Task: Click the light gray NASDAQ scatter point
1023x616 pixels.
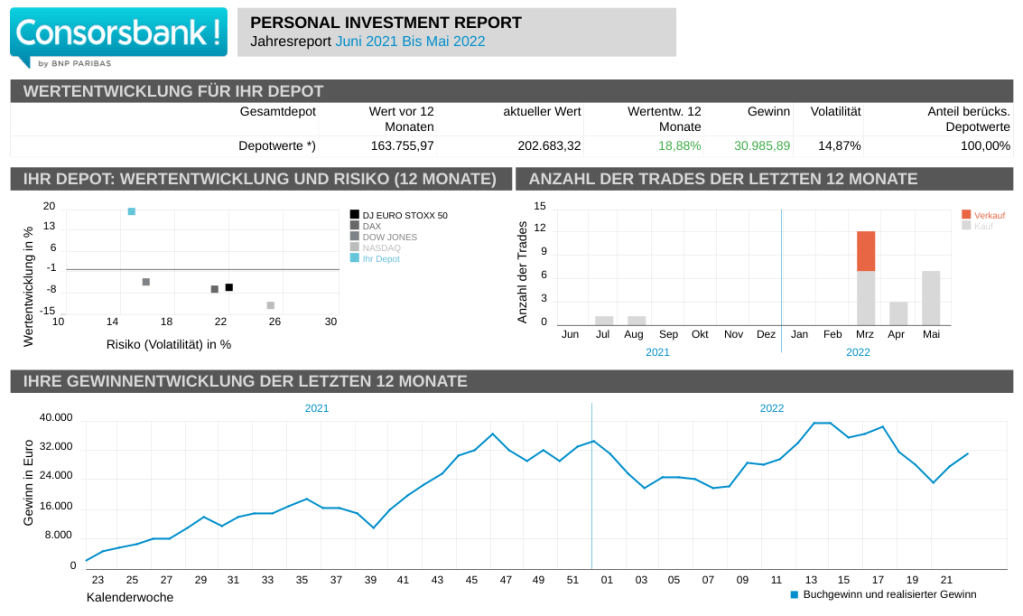Action: coord(270,305)
